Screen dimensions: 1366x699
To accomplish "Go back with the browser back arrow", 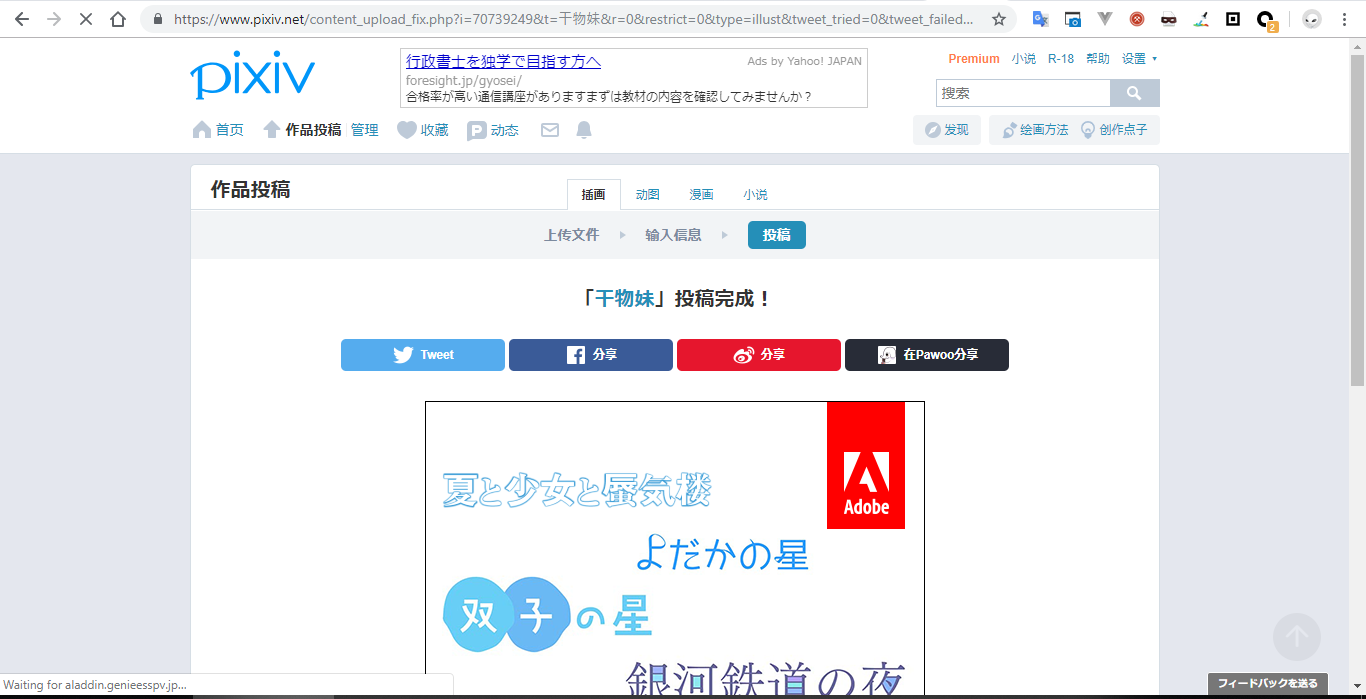I will click(22, 19).
